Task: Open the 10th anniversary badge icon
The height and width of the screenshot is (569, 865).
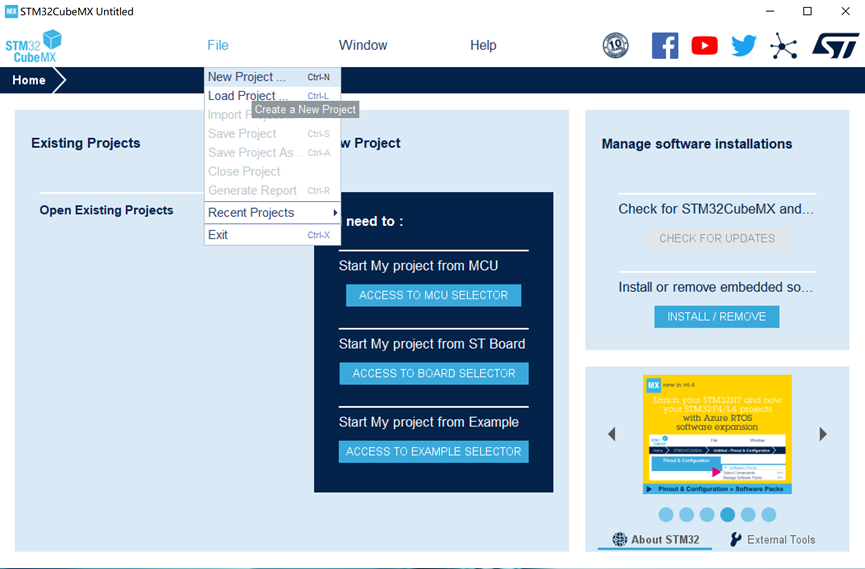Action: click(615, 45)
